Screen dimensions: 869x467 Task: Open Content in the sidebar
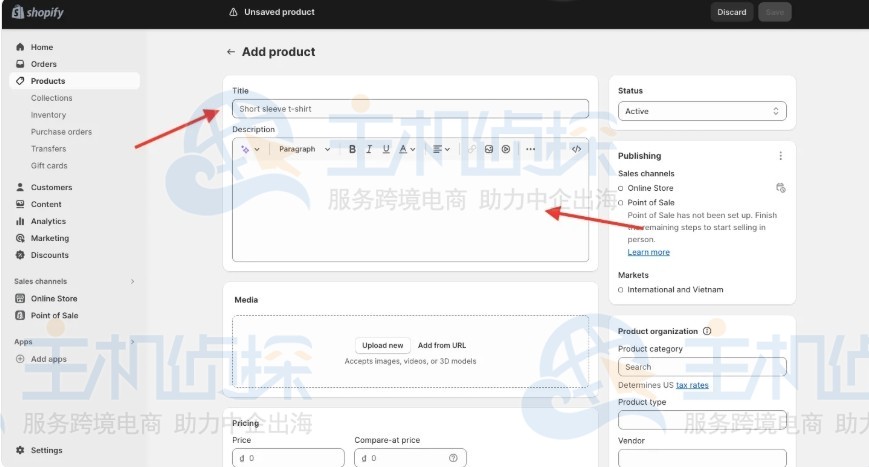pos(46,204)
